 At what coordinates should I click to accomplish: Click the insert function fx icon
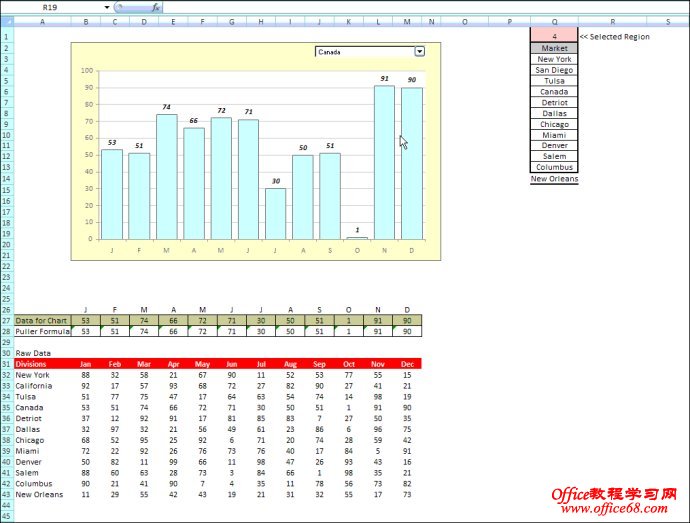(156, 7)
